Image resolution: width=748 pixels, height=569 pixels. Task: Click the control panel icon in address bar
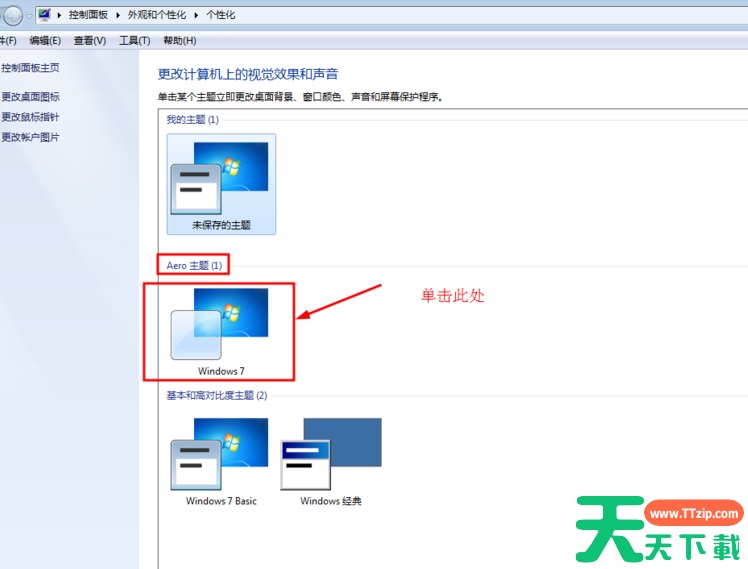point(44,15)
